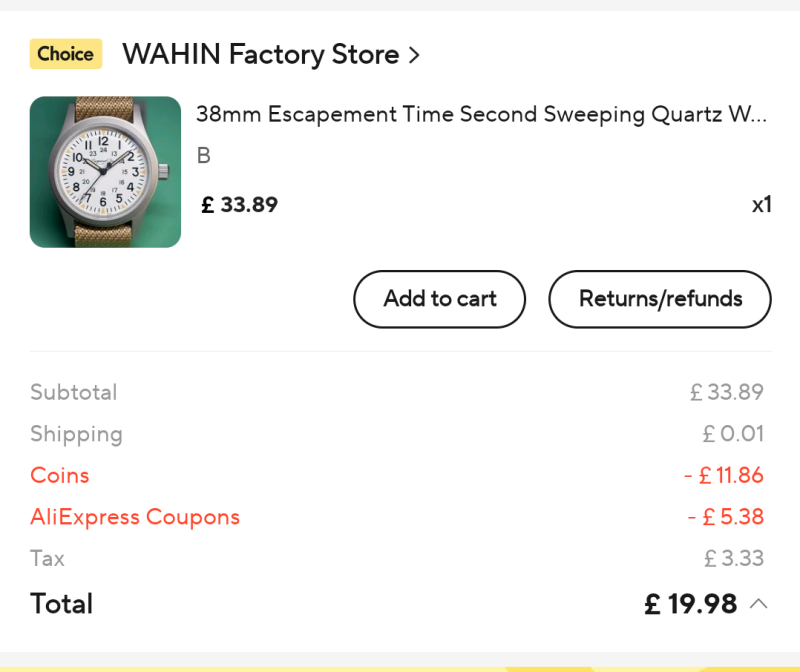Click the Tax row label
Image resolution: width=800 pixels, height=672 pixels.
point(47,558)
